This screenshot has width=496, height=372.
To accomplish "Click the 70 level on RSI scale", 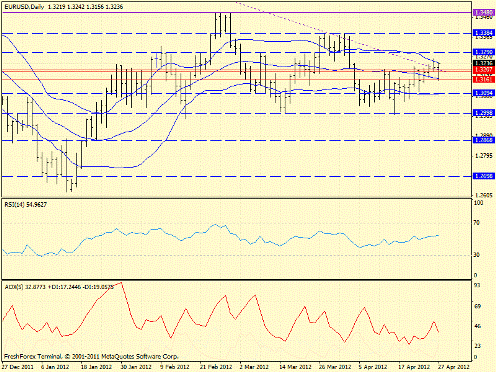I will tap(477, 223).
